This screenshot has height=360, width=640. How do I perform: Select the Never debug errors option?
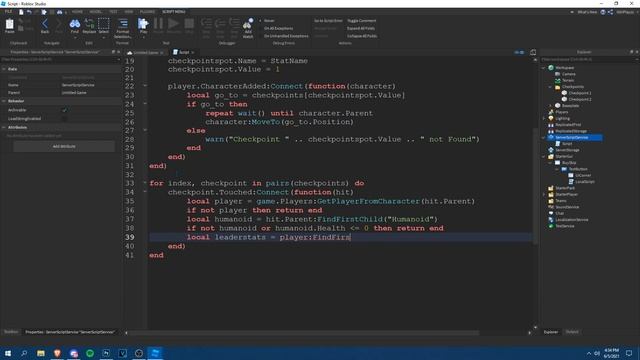[269, 20]
